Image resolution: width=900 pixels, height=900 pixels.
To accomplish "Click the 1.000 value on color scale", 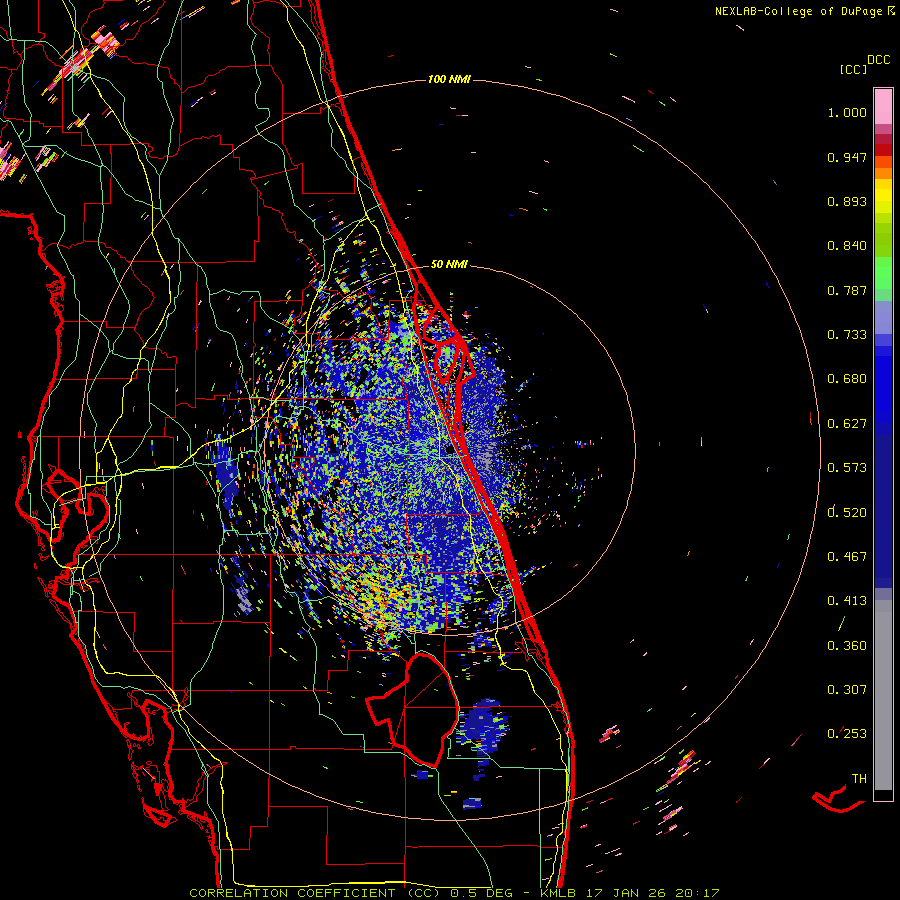I will 847,112.
